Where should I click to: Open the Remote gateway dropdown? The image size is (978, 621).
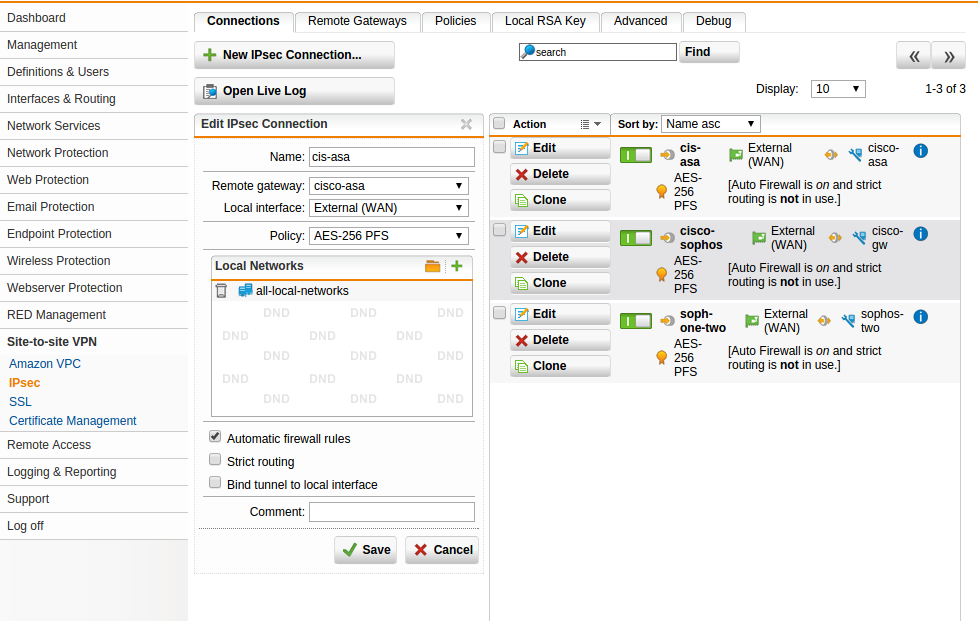click(388, 186)
